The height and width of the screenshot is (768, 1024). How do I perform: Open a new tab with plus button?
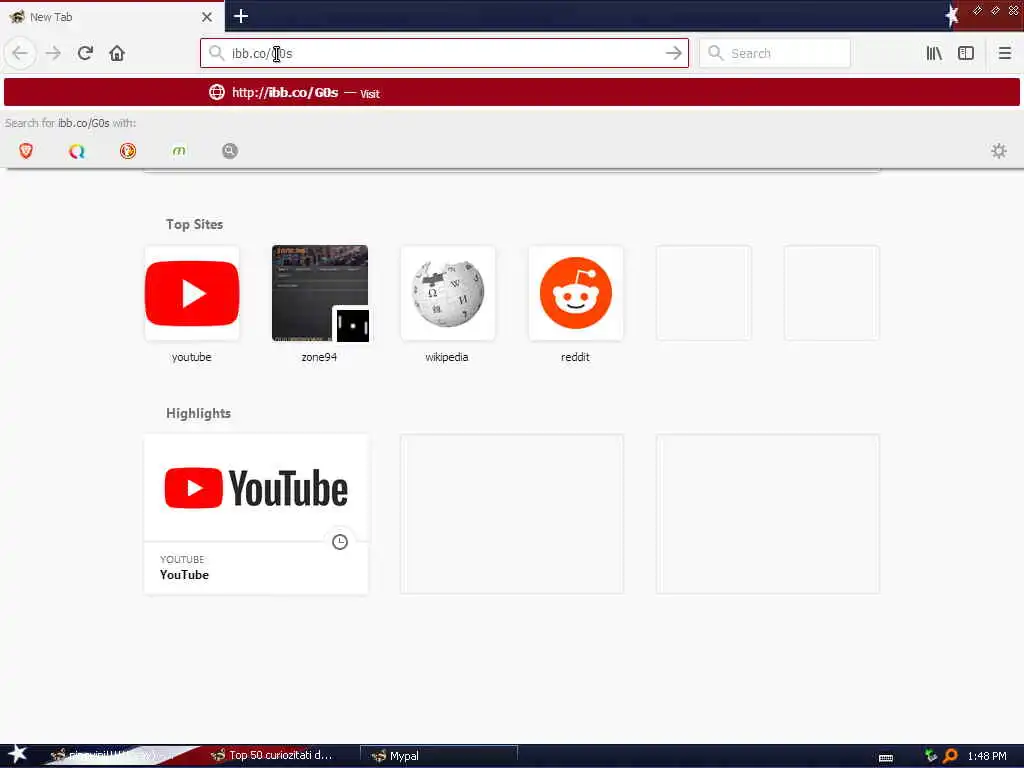point(241,16)
